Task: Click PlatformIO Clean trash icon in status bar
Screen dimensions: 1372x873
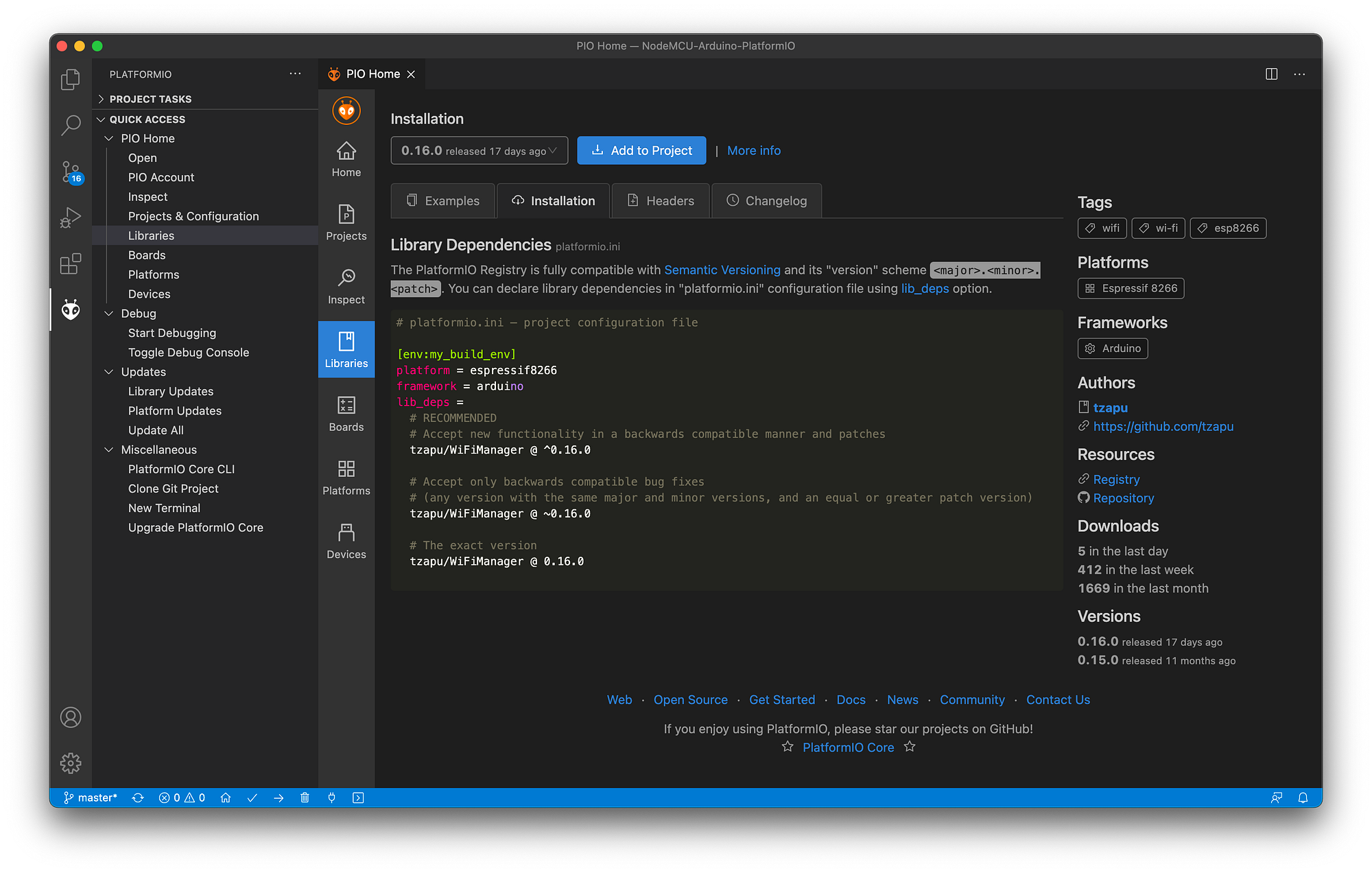Action: click(305, 798)
